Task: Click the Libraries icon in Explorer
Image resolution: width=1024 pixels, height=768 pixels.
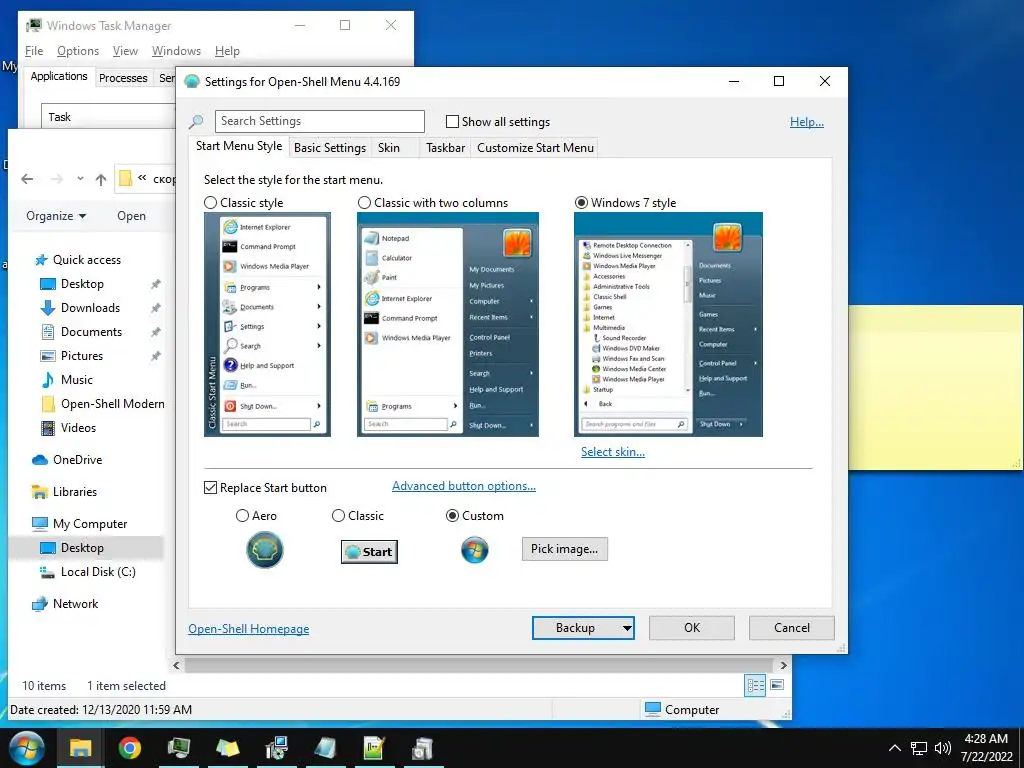Action: point(40,492)
